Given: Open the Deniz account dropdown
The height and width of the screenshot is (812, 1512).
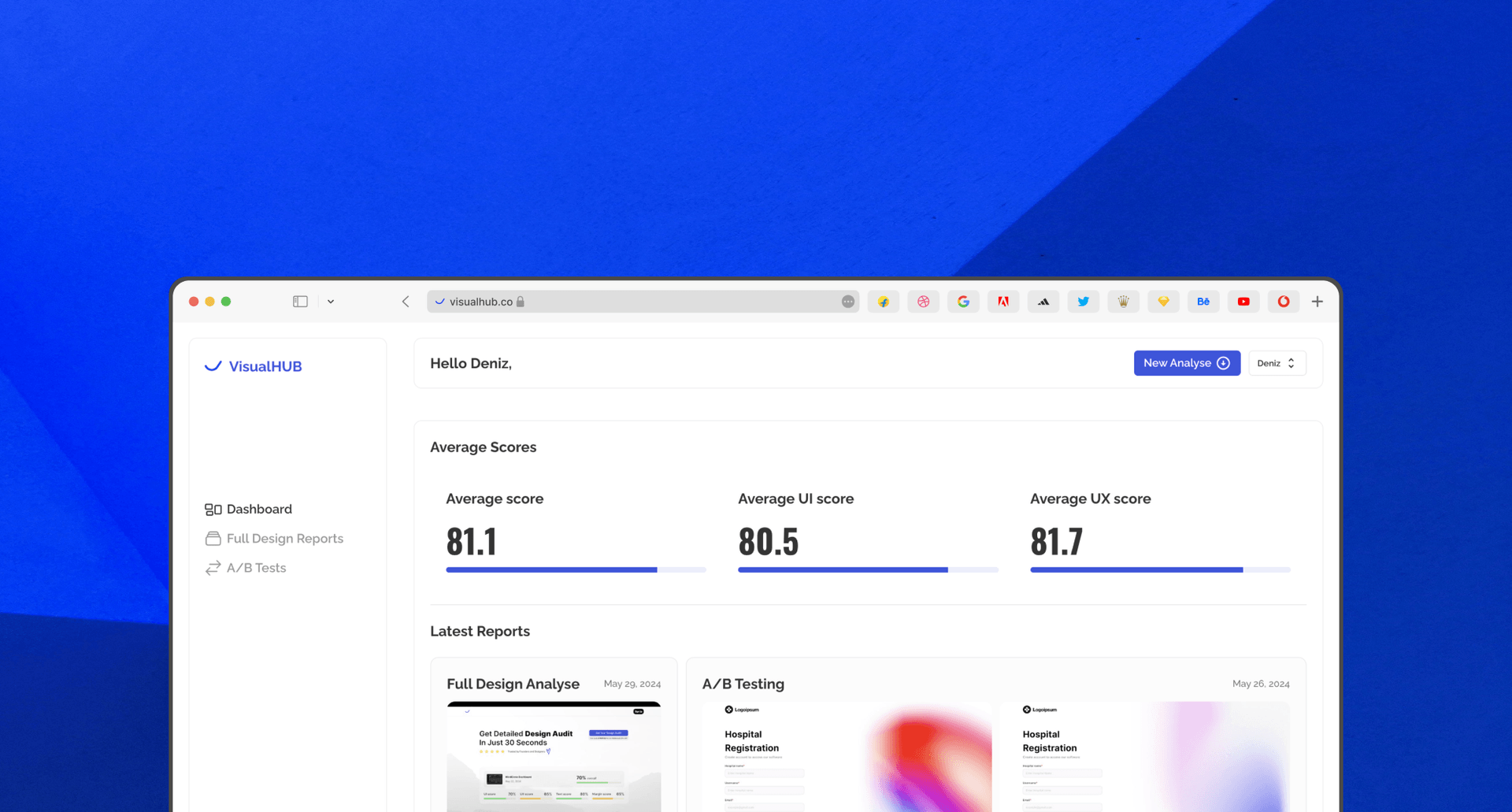Looking at the screenshot, I should pyautogui.click(x=1277, y=363).
